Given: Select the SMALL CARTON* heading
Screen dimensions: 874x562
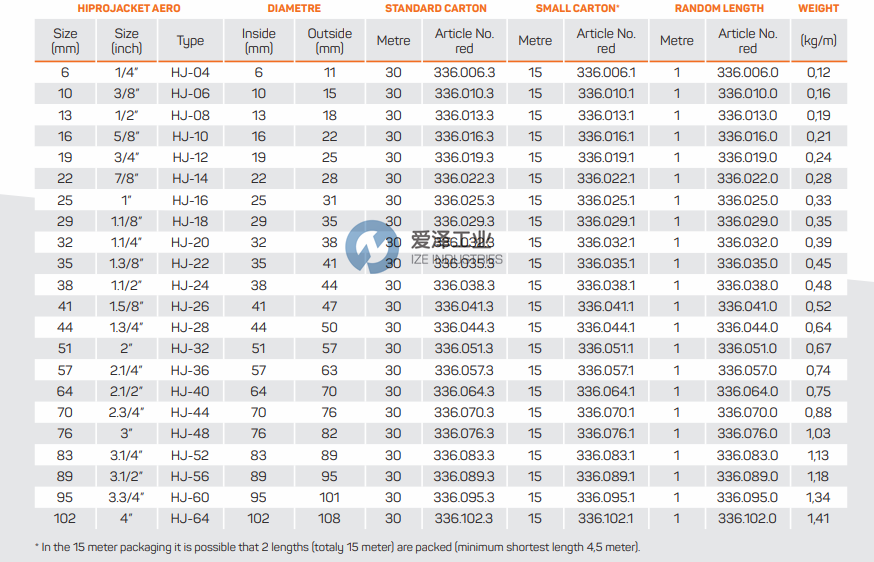Looking at the screenshot, I should point(577,8).
